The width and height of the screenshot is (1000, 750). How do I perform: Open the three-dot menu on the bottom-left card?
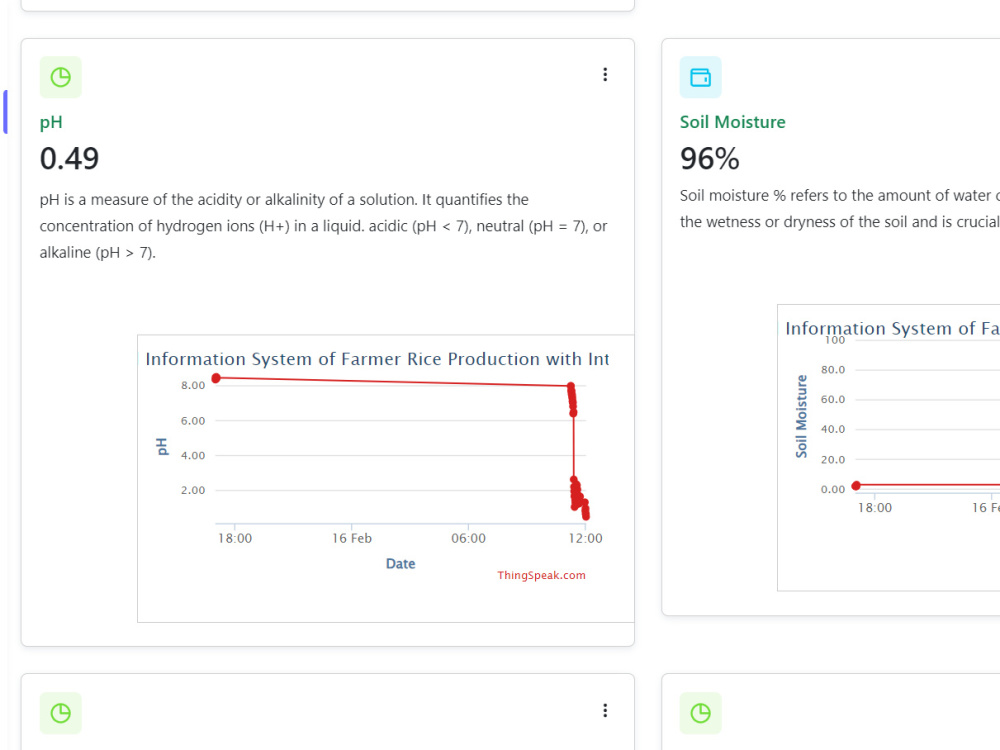[x=605, y=710]
